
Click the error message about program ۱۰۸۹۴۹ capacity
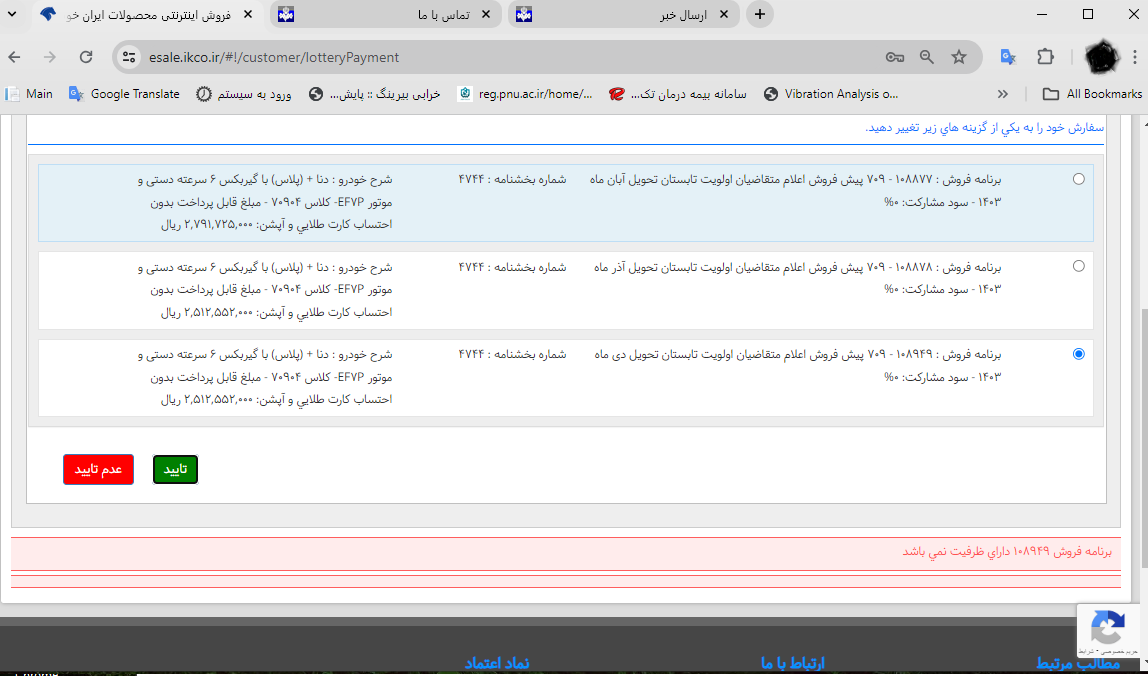click(x=1007, y=551)
